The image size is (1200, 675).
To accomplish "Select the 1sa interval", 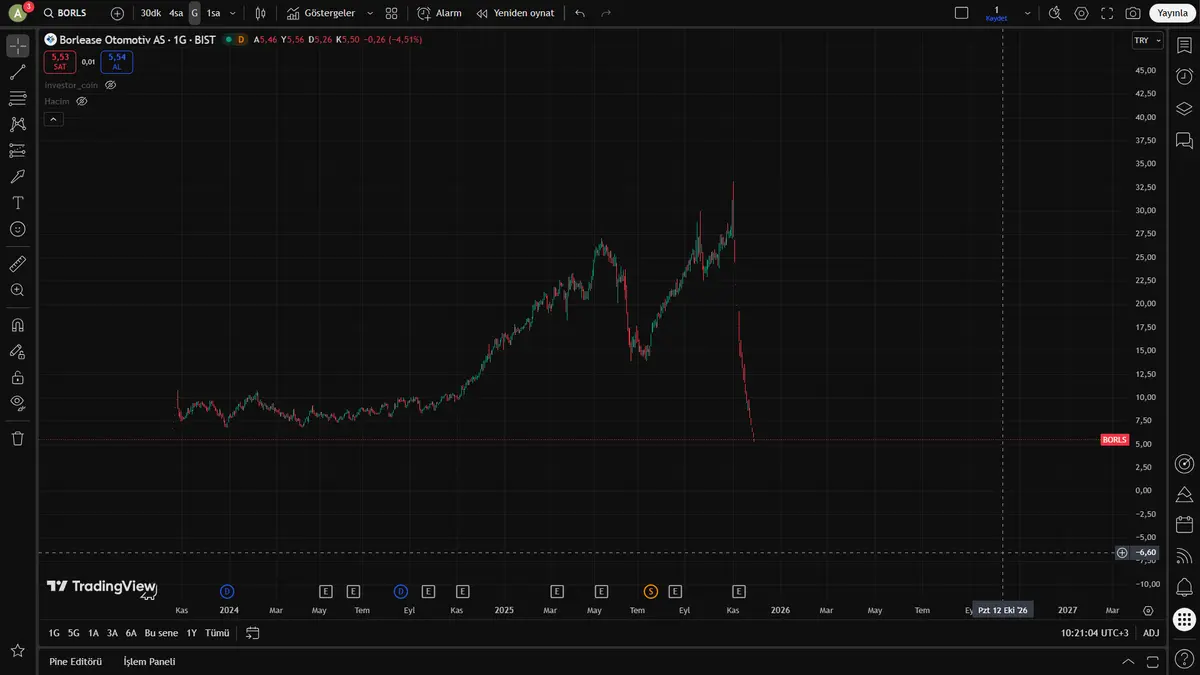I will (x=213, y=13).
